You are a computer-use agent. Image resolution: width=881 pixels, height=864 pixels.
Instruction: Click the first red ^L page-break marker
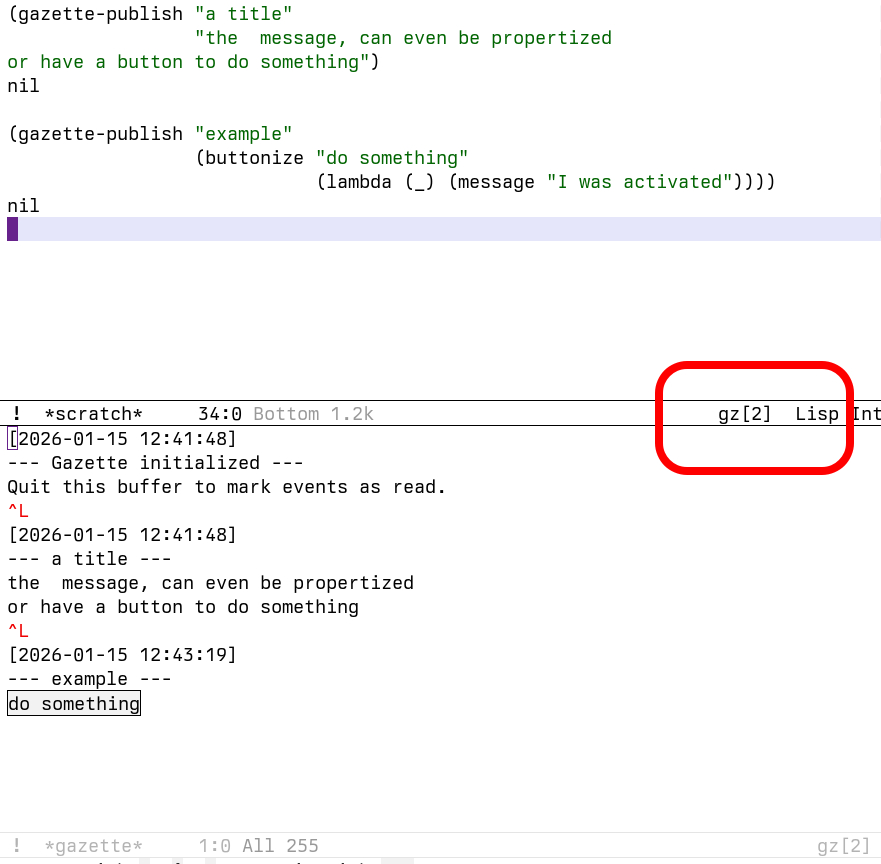pos(17,510)
